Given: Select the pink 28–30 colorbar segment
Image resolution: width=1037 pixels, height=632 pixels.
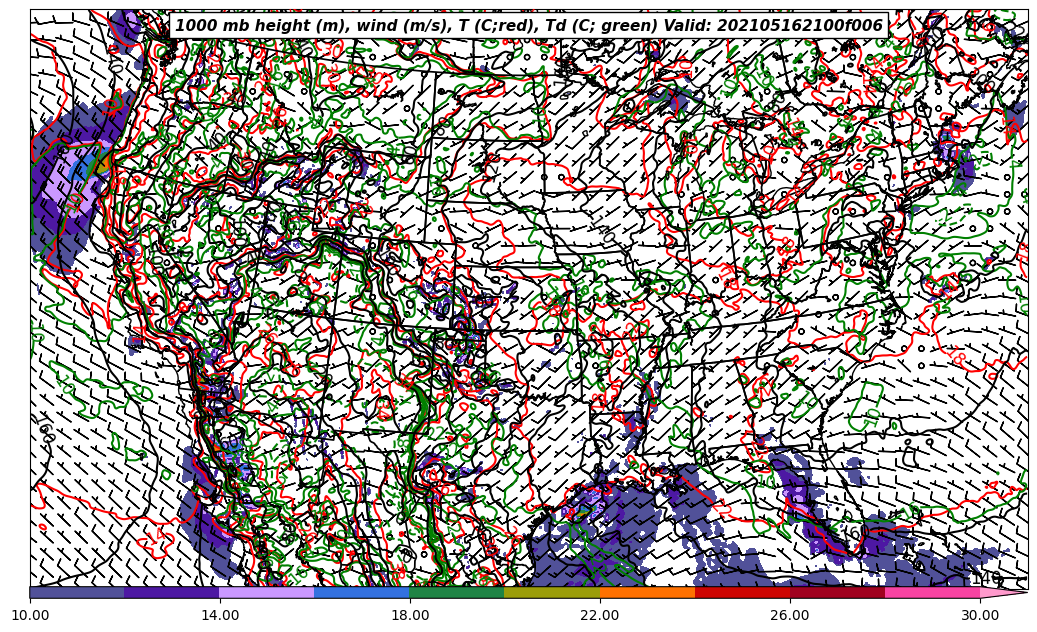Looking at the screenshot, I should pyautogui.click(x=933, y=592).
